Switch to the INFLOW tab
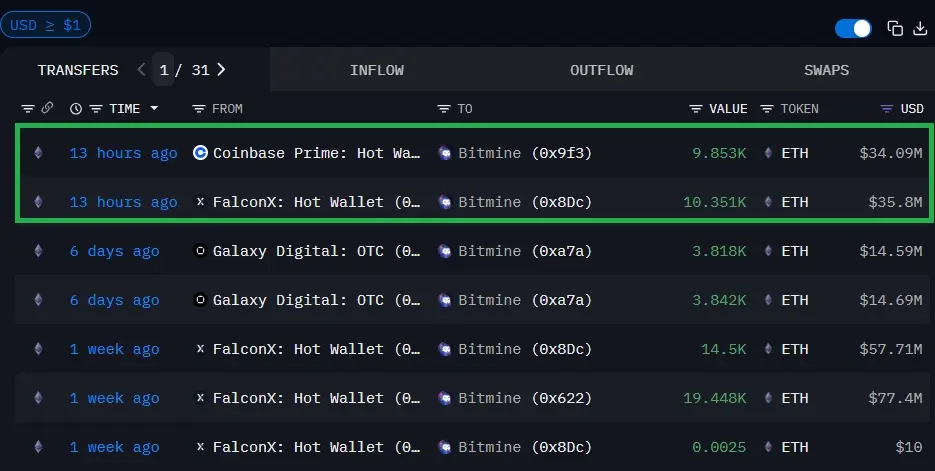The image size is (935, 471). pyautogui.click(x=377, y=70)
